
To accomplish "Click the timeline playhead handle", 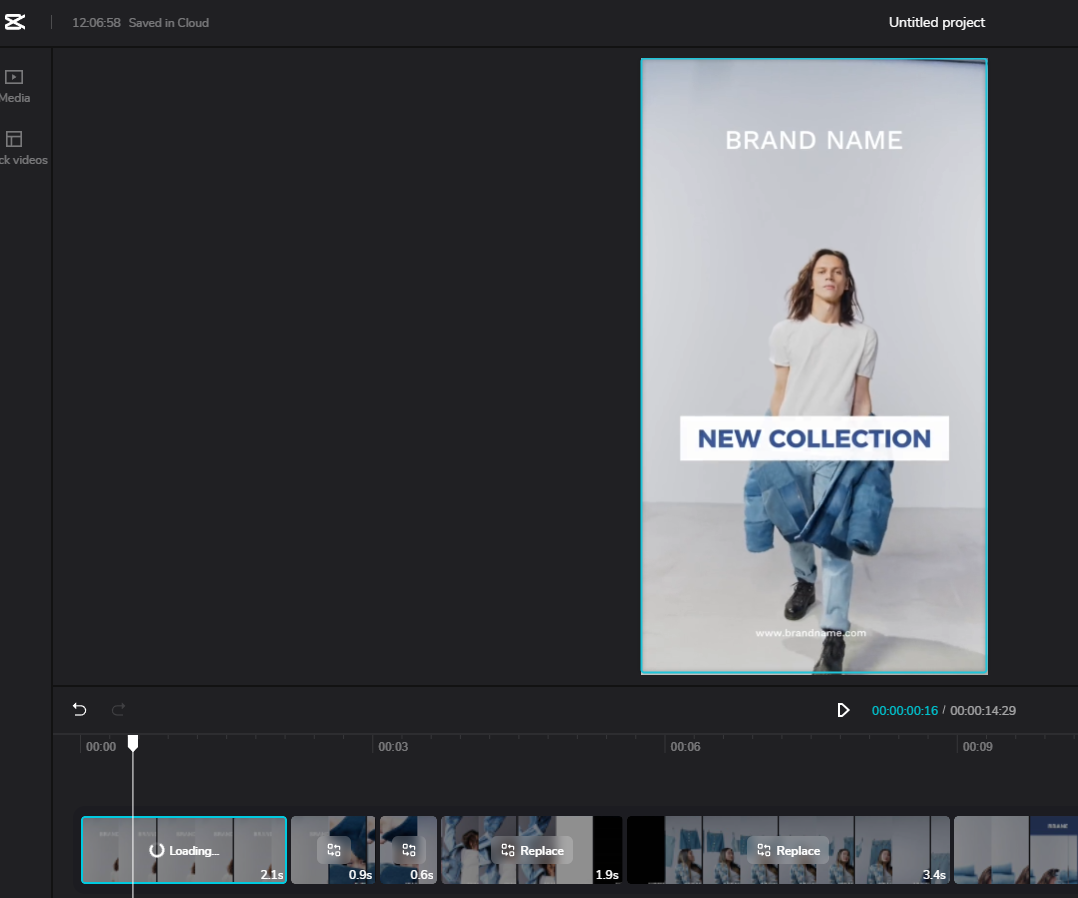I will [x=133, y=743].
